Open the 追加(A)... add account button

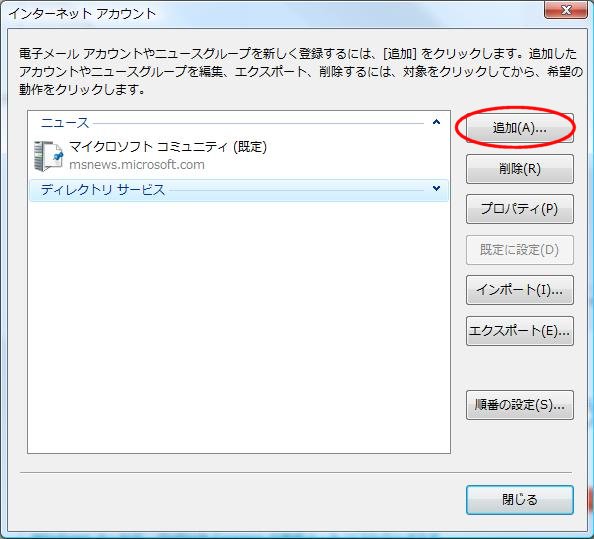click(x=520, y=128)
